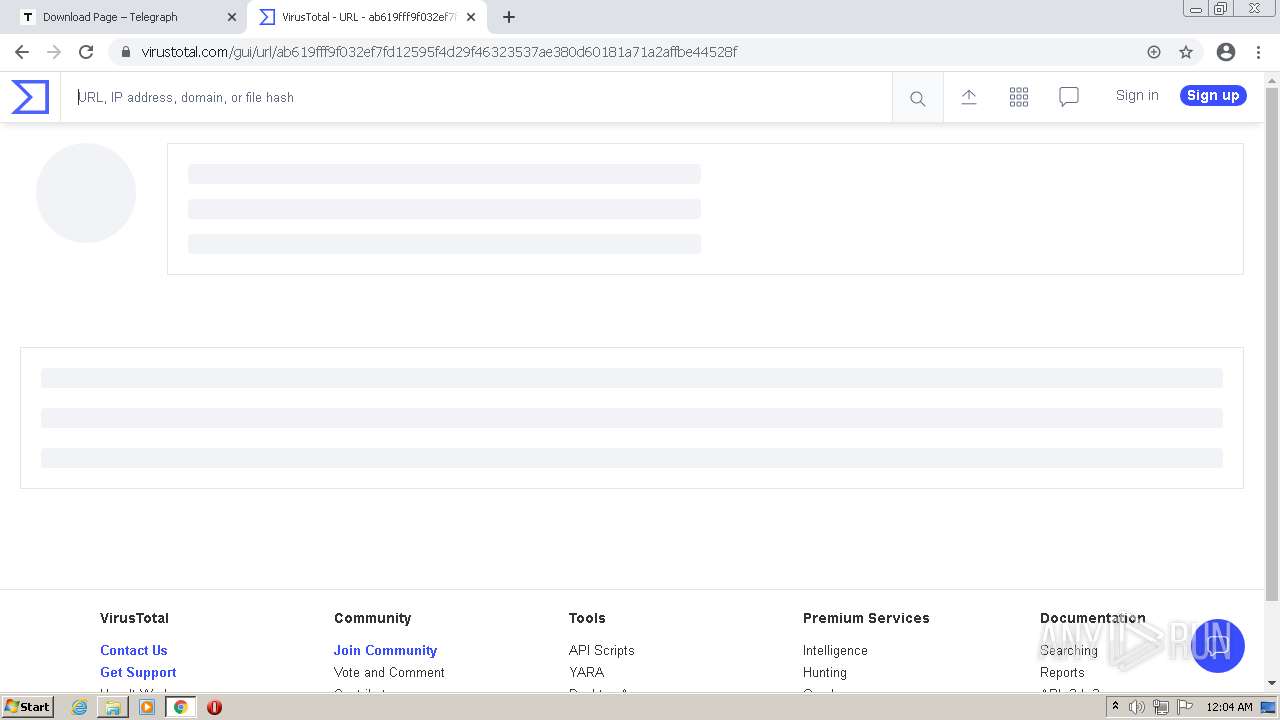Open the file explorer taskbar icon
Image resolution: width=1280 pixels, height=720 pixels.
pyautogui.click(x=113, y=707)
